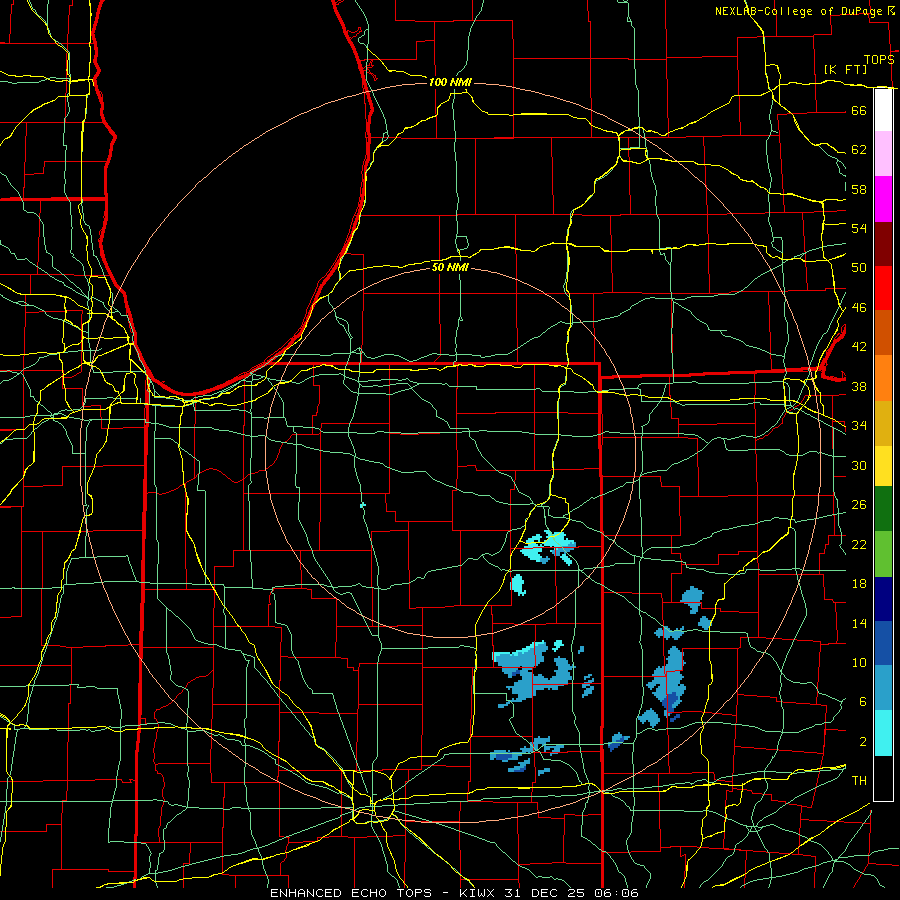
Task: Click the 58 legend value
Action: 859,189
